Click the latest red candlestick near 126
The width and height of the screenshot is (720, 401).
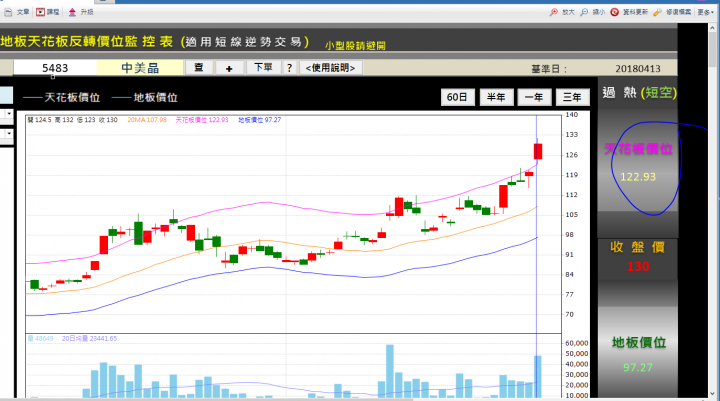(538, 152)
